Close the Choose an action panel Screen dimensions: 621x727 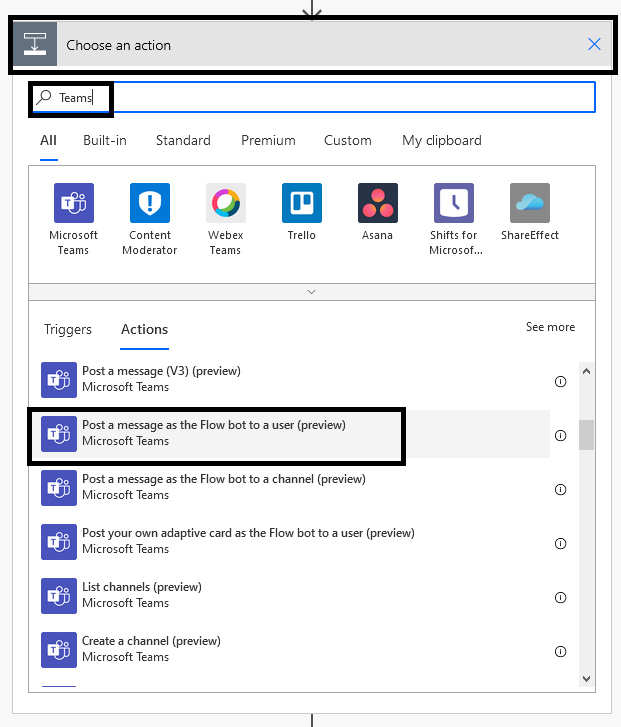(594, 45)
